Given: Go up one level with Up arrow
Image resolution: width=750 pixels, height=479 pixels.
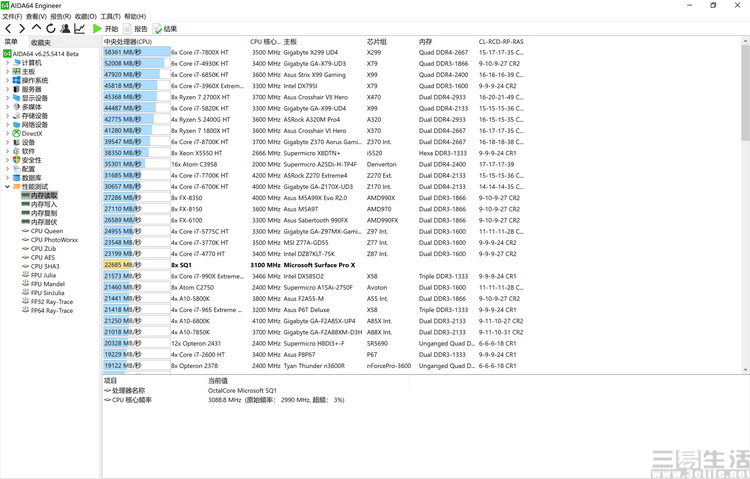Looking at the screenshot, I should pos(36,28).
